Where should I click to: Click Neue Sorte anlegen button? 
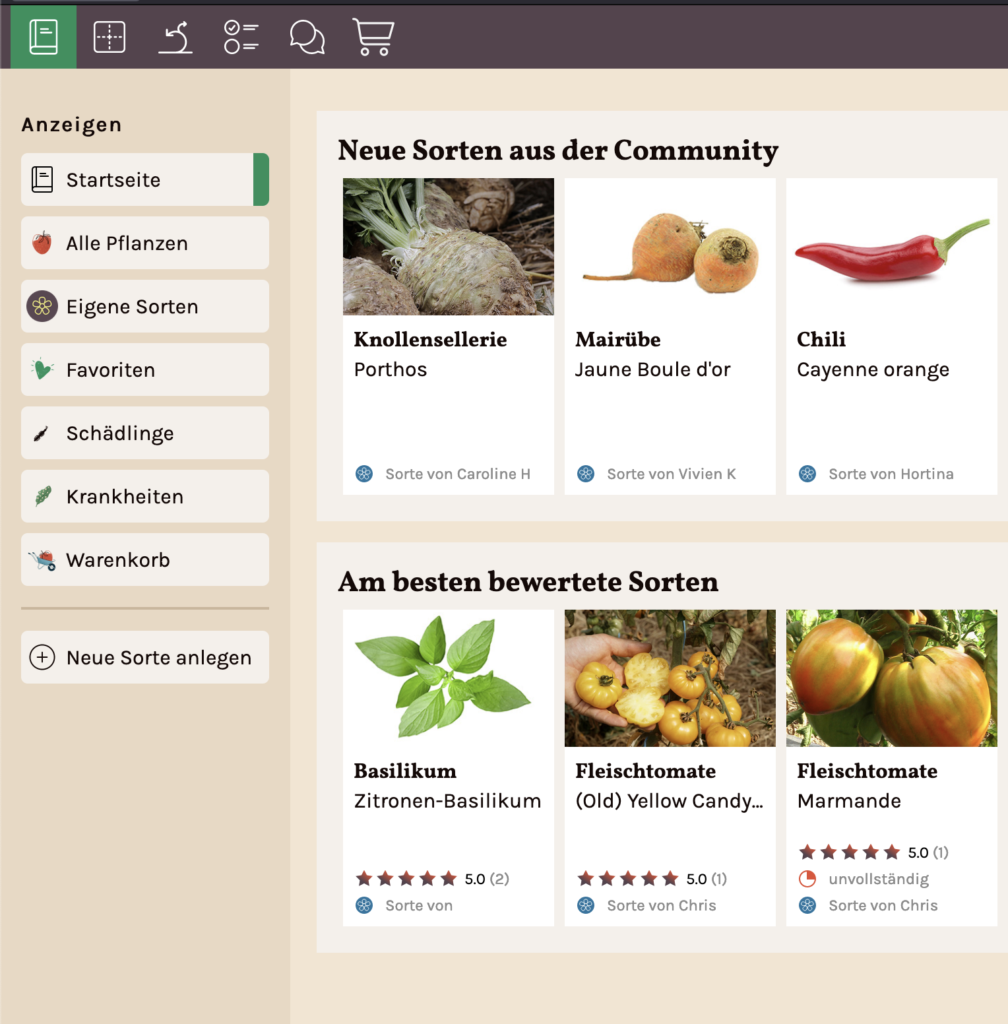[x=145, y=657]
